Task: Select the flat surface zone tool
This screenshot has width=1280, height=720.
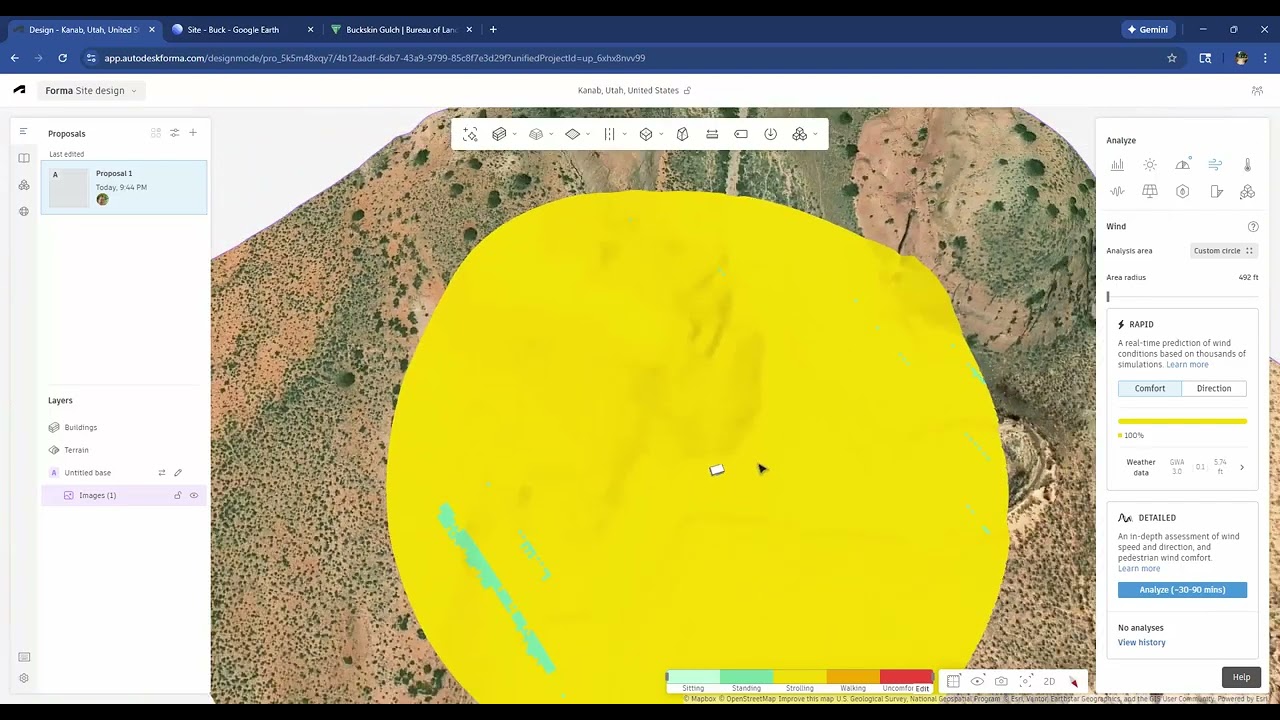Action: pos(572,134)
